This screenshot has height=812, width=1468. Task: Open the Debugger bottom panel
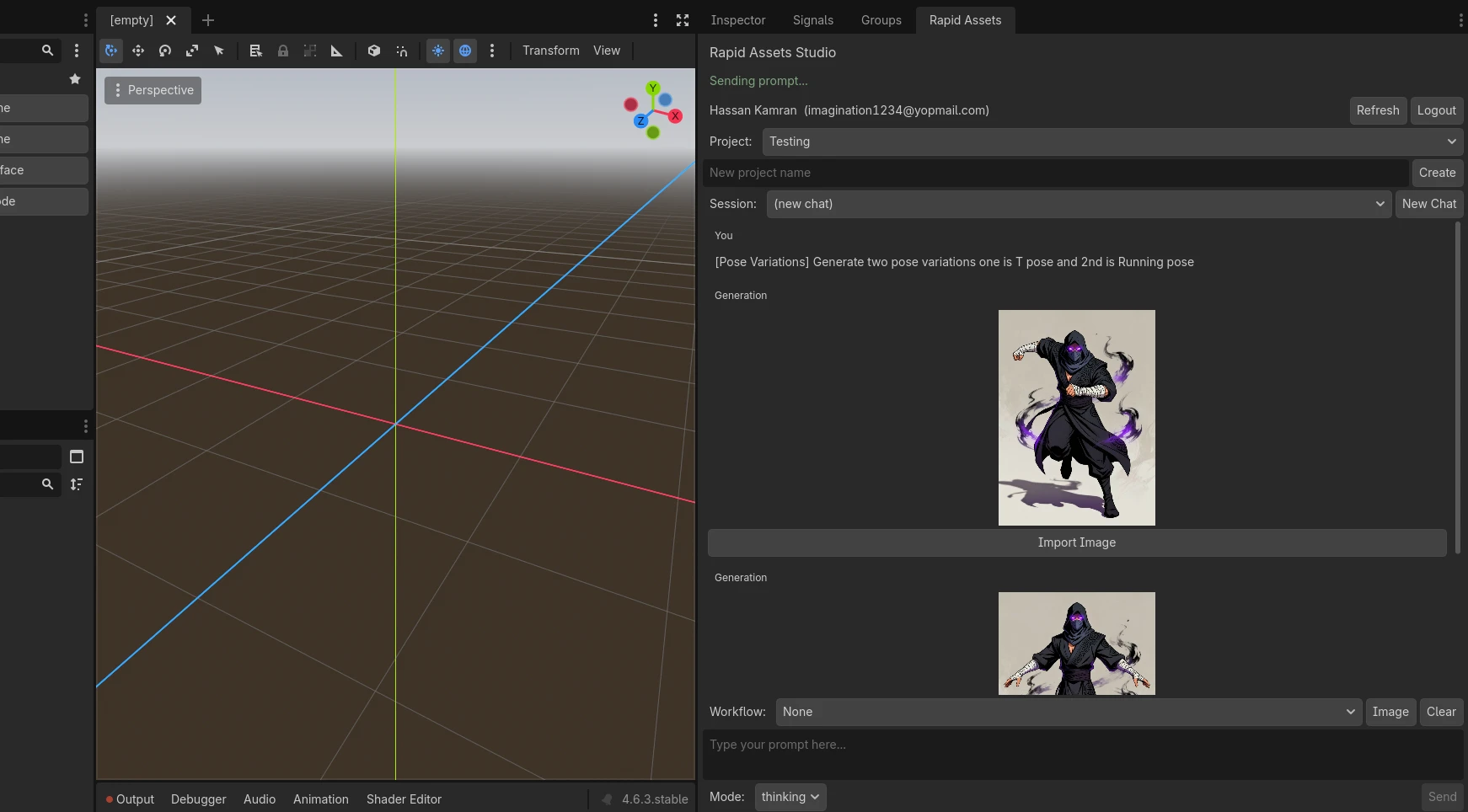199,799
